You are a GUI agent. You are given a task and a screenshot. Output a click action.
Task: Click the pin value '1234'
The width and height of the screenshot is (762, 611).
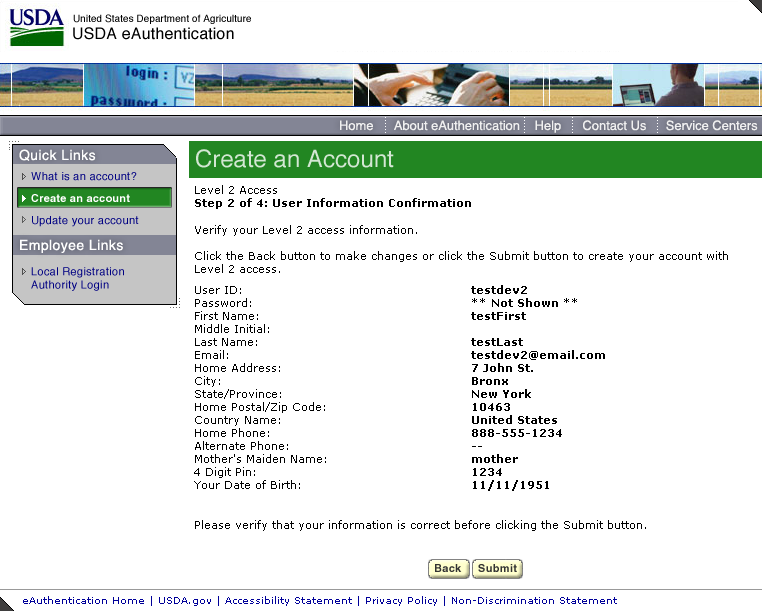(x=487, y=472)
